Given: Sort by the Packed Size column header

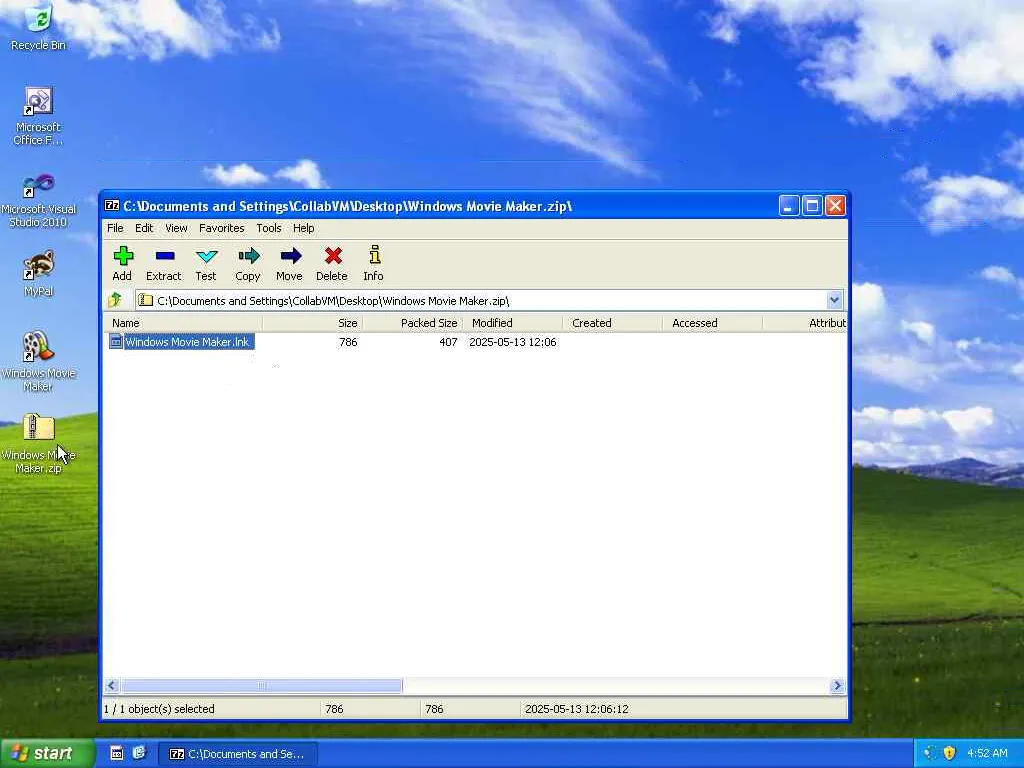Looking at the screenshot, I should (x=428, y=323).
